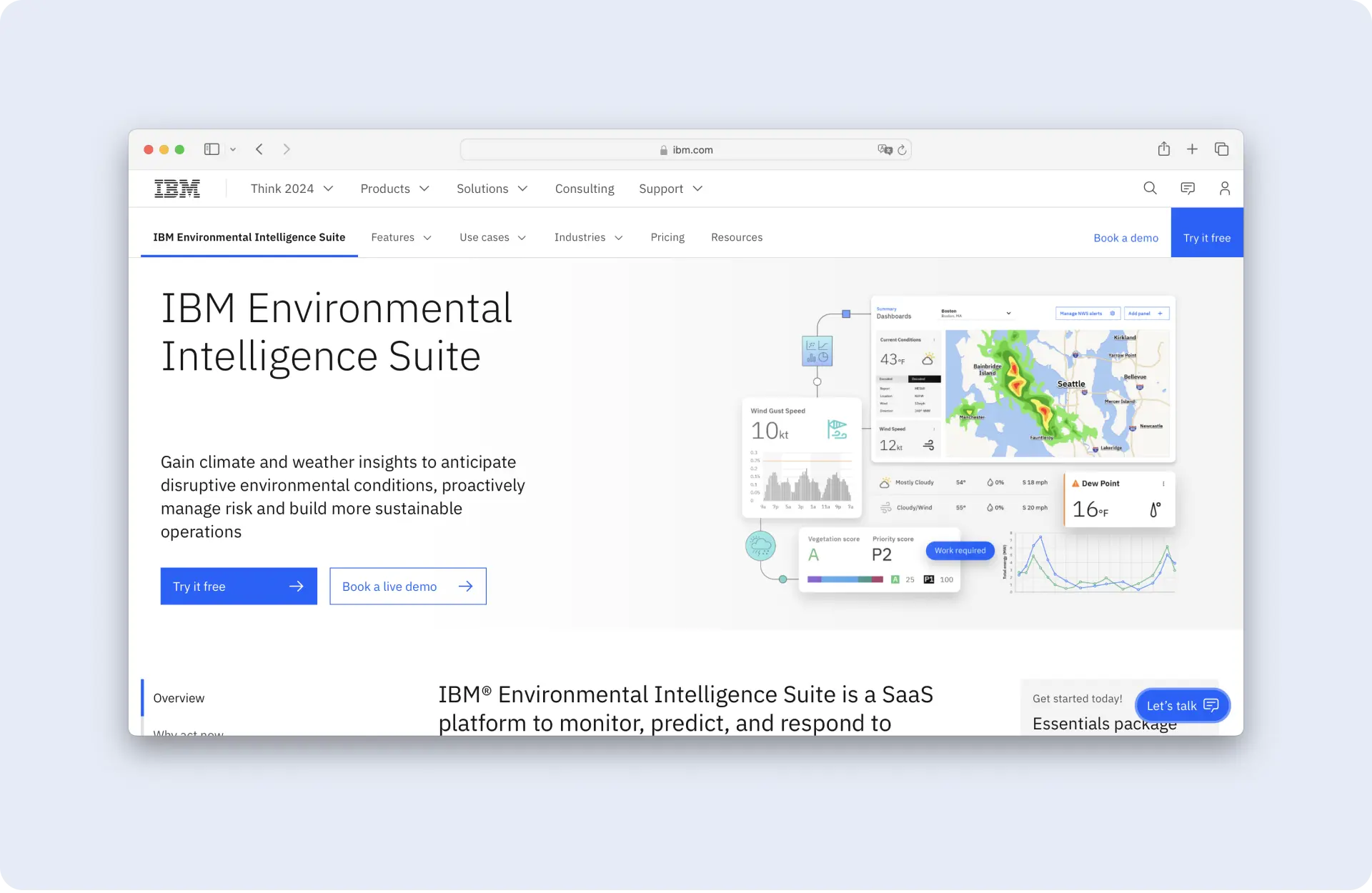1372x893 pixels.
Task: Open the chat icon in IBM header
Action: click(x=1188, y=188)
